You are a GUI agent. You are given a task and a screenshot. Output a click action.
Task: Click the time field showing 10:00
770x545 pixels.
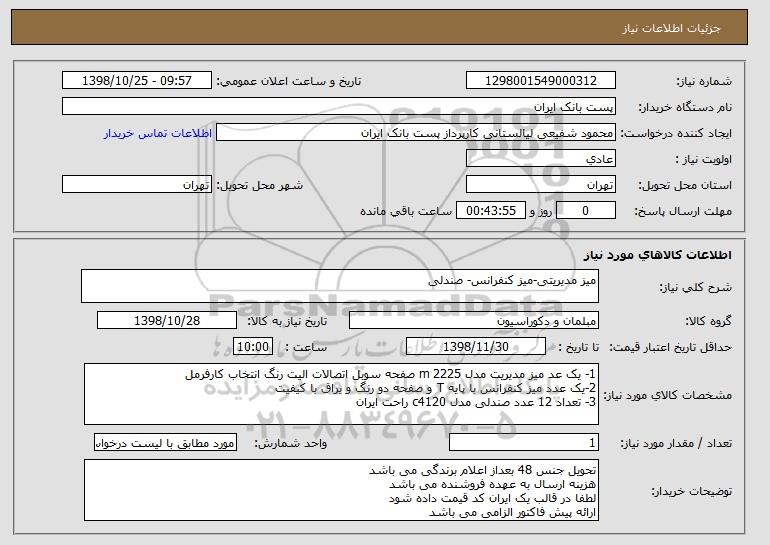coord(253,347)
